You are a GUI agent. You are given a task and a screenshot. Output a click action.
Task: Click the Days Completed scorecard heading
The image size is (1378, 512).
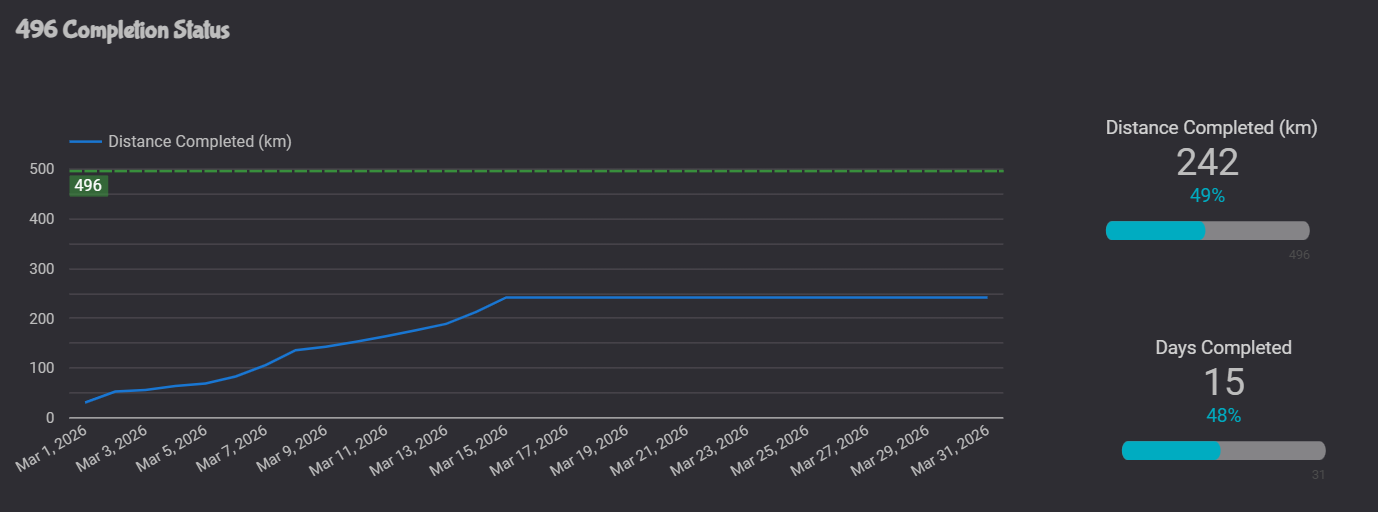click(x=1223, y=348)
